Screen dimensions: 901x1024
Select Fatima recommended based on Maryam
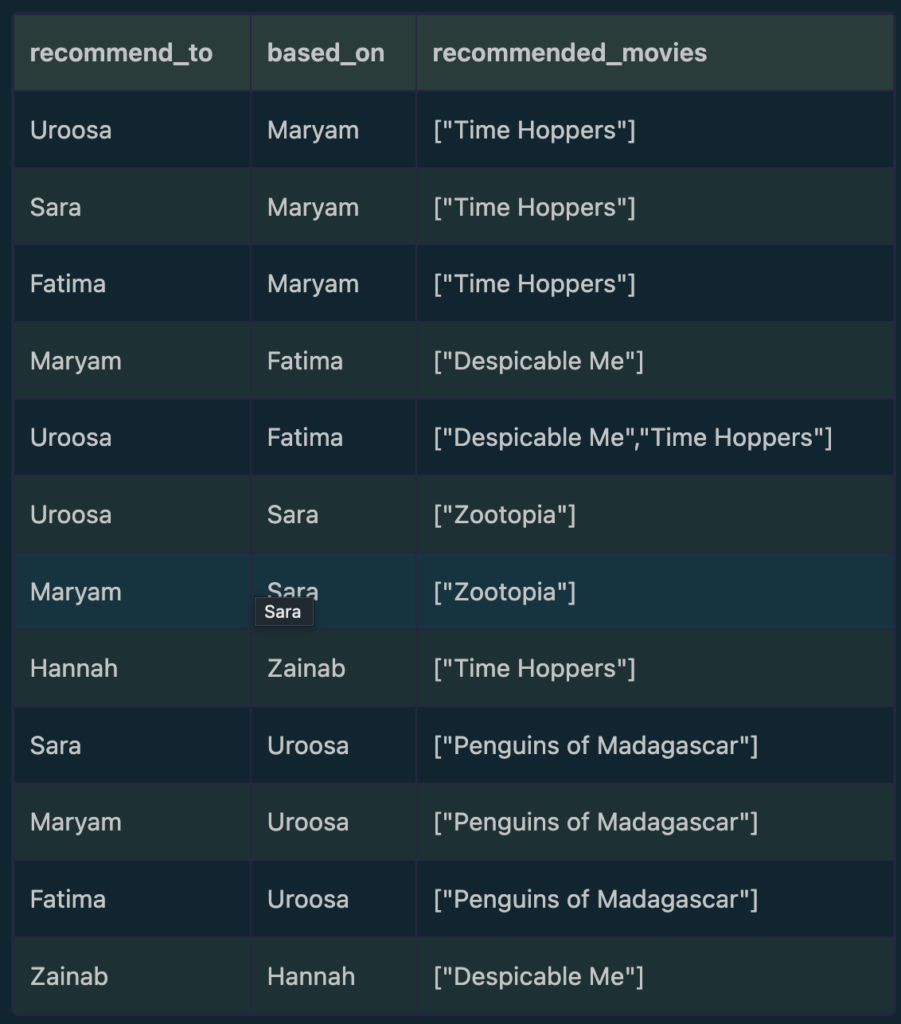pyautogui.click(x=68, y=284)
